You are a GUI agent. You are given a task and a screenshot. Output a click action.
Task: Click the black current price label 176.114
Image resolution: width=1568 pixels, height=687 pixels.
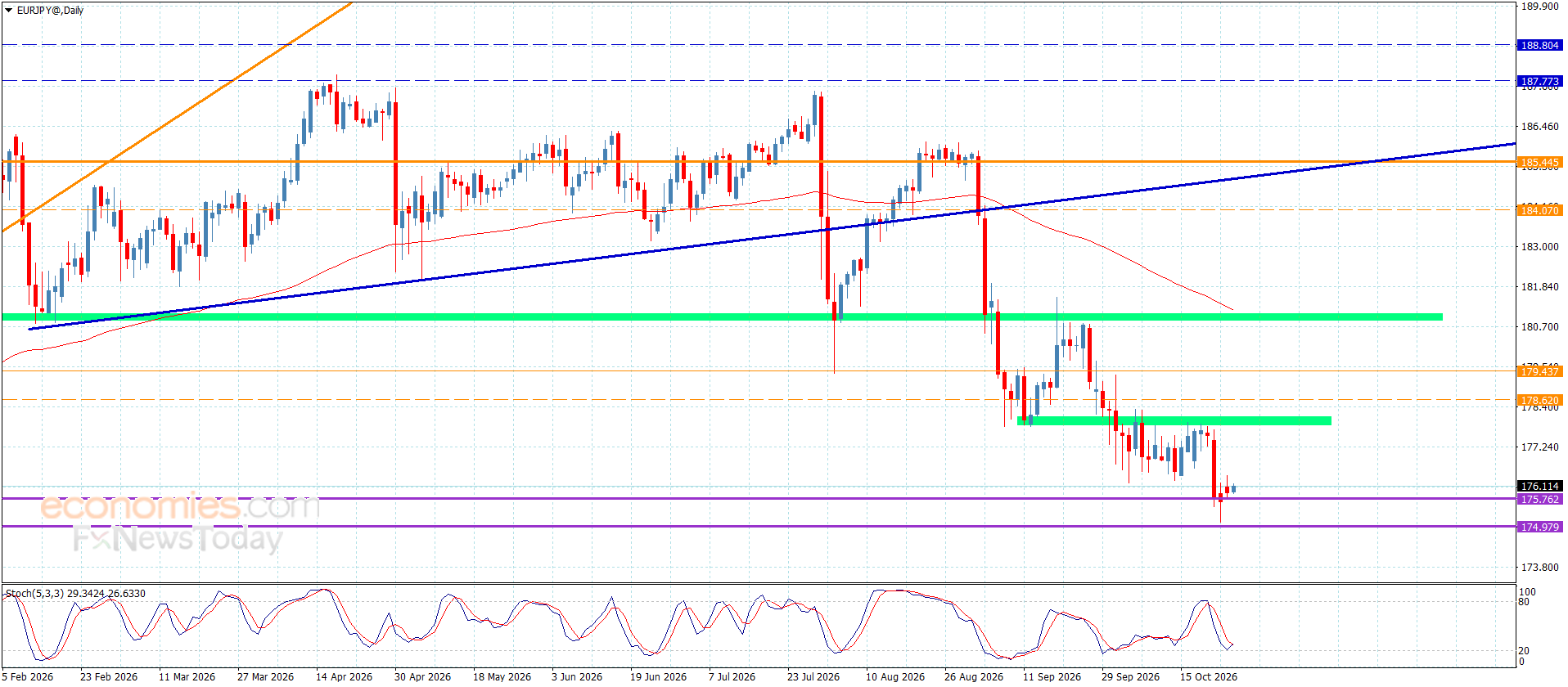(x=1539, y=487)
